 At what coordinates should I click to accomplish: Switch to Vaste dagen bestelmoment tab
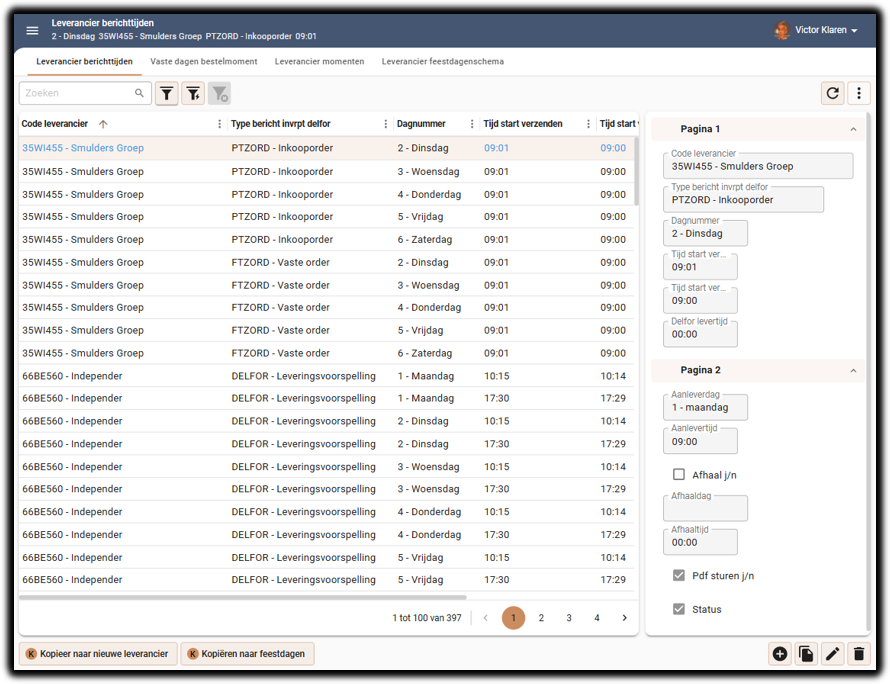[203, 62]
